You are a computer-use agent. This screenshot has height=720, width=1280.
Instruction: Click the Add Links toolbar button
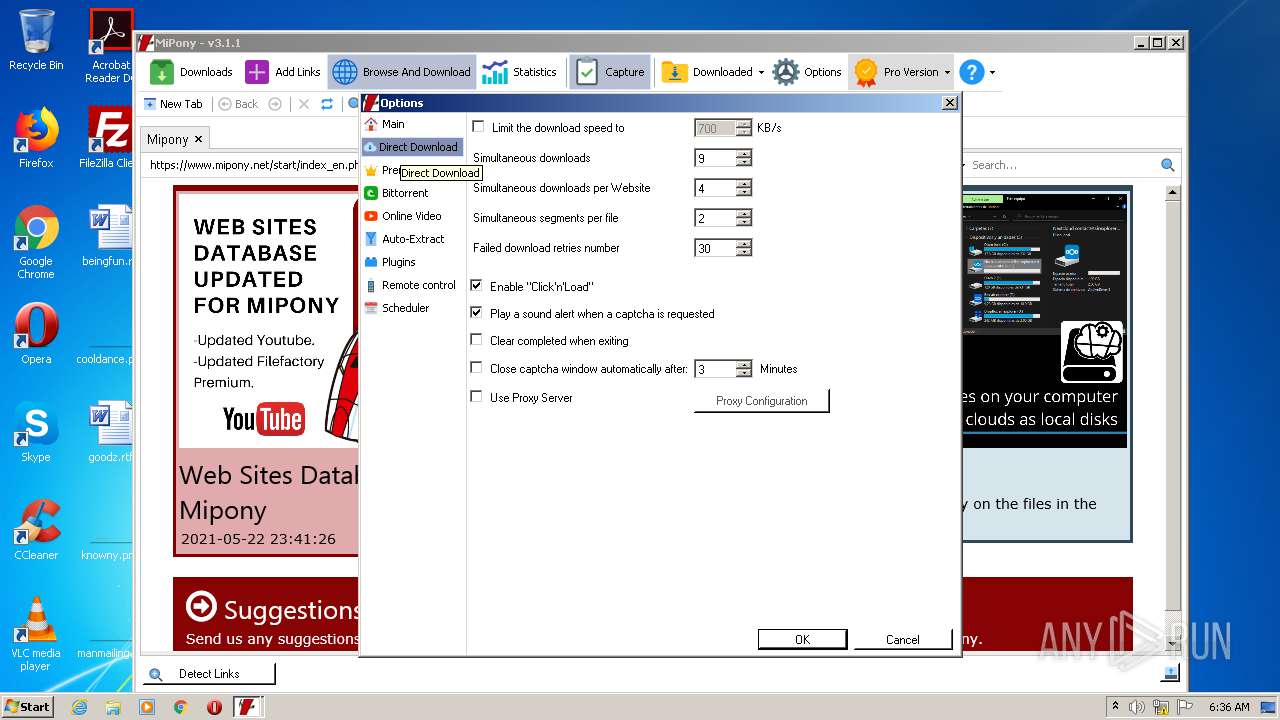[x=284, y=72]
